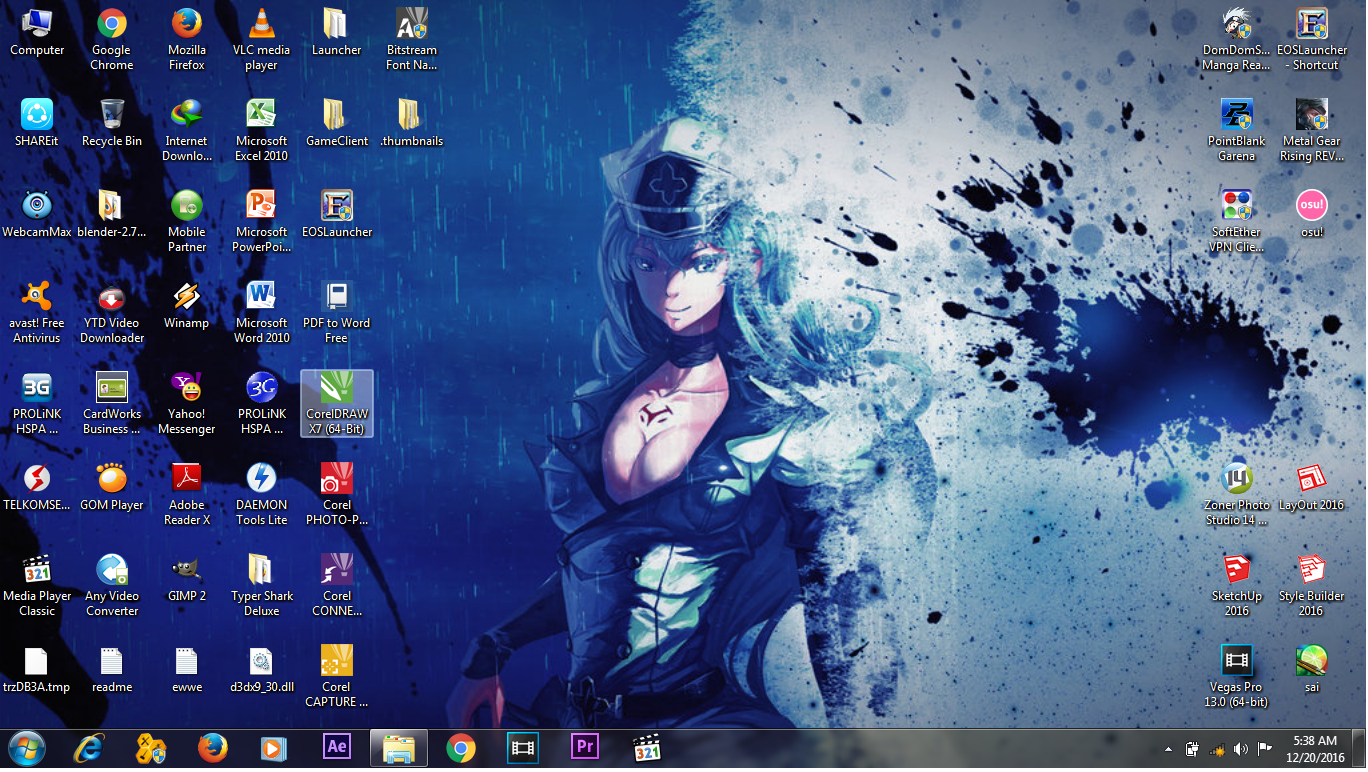Select Bitstream Font Navigator shortcut
The width and height of the screenshot is (1368, 772).
(411, 40)
